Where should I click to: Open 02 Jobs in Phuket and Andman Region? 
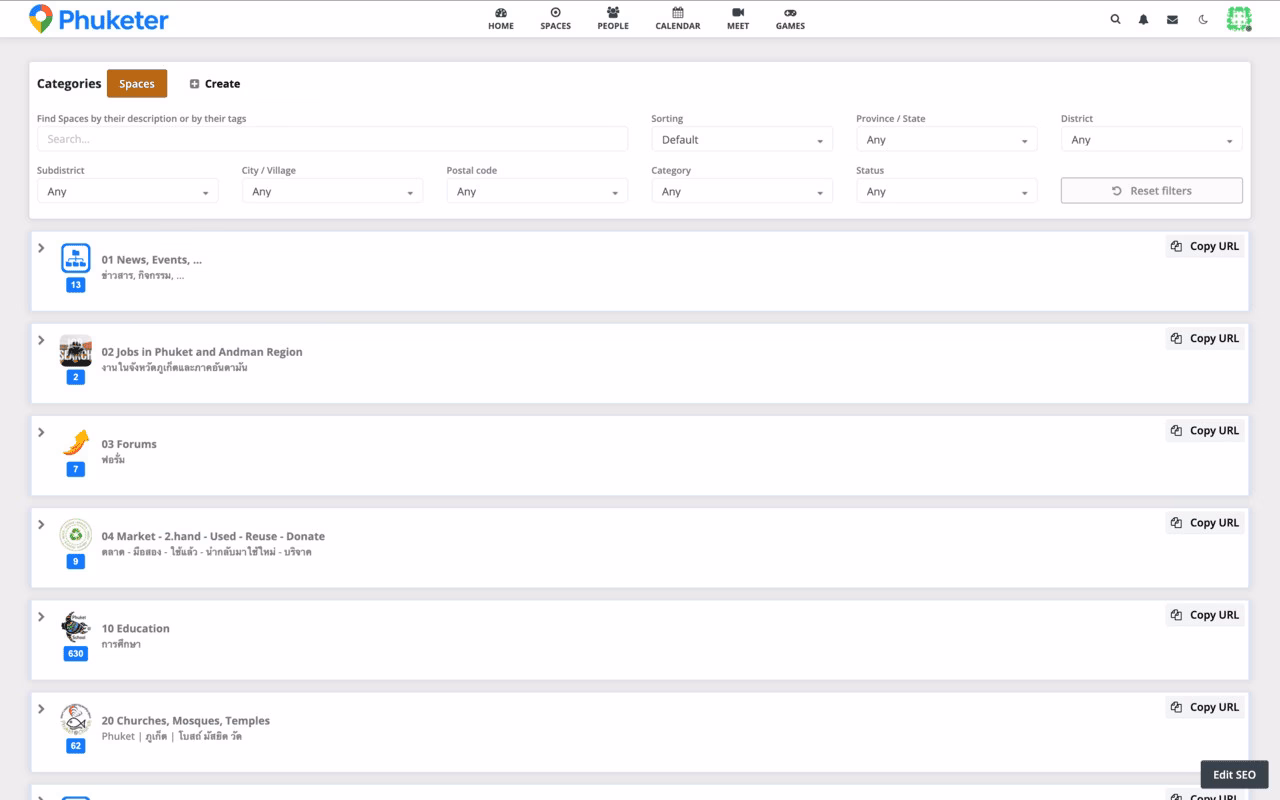coord(202,352)
